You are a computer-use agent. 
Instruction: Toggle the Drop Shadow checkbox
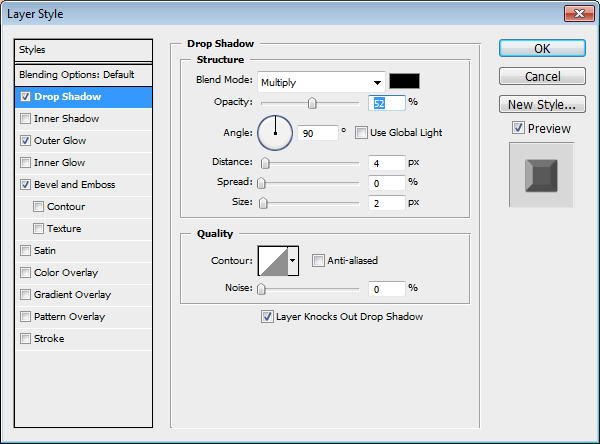[25, 97]
